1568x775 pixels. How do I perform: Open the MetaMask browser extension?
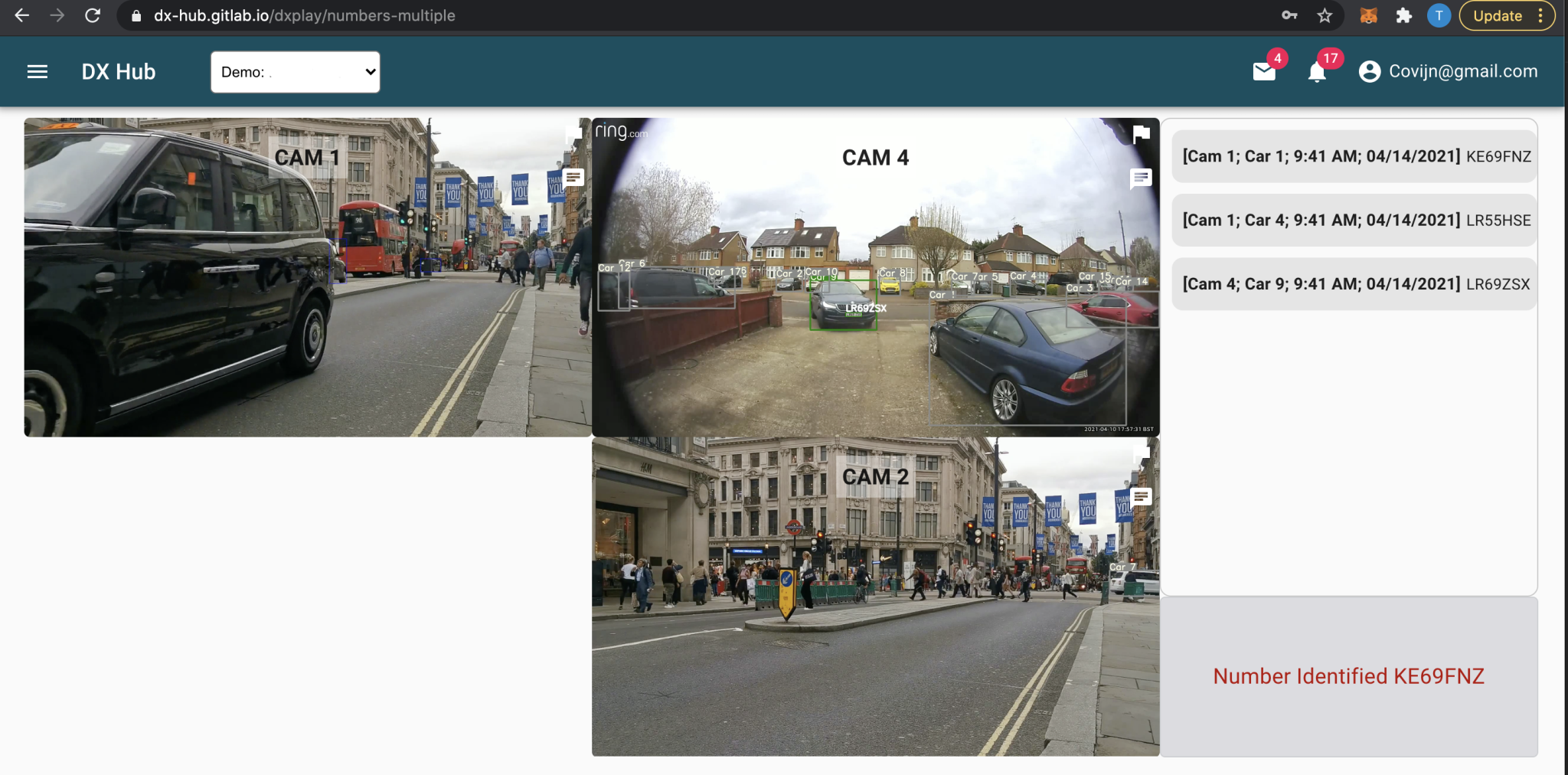point(1369,15)
